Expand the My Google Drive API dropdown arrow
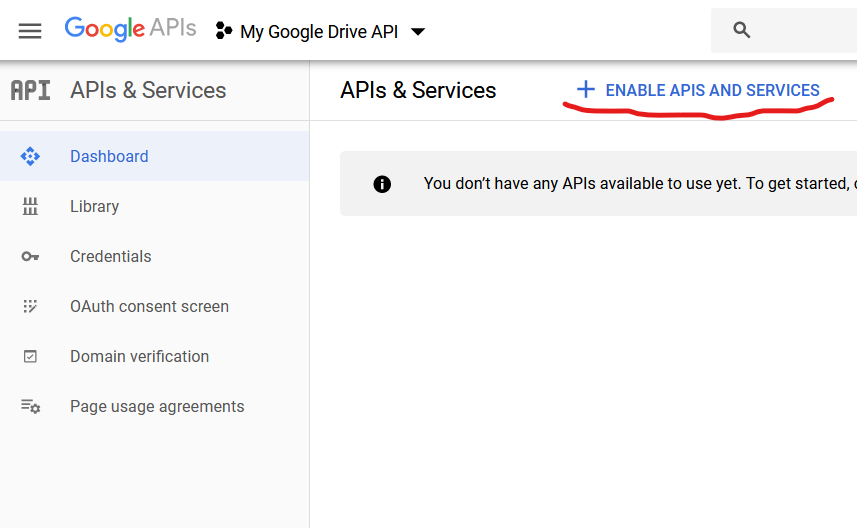The height and width of the screenshot is (528, 857). (418, 32)
